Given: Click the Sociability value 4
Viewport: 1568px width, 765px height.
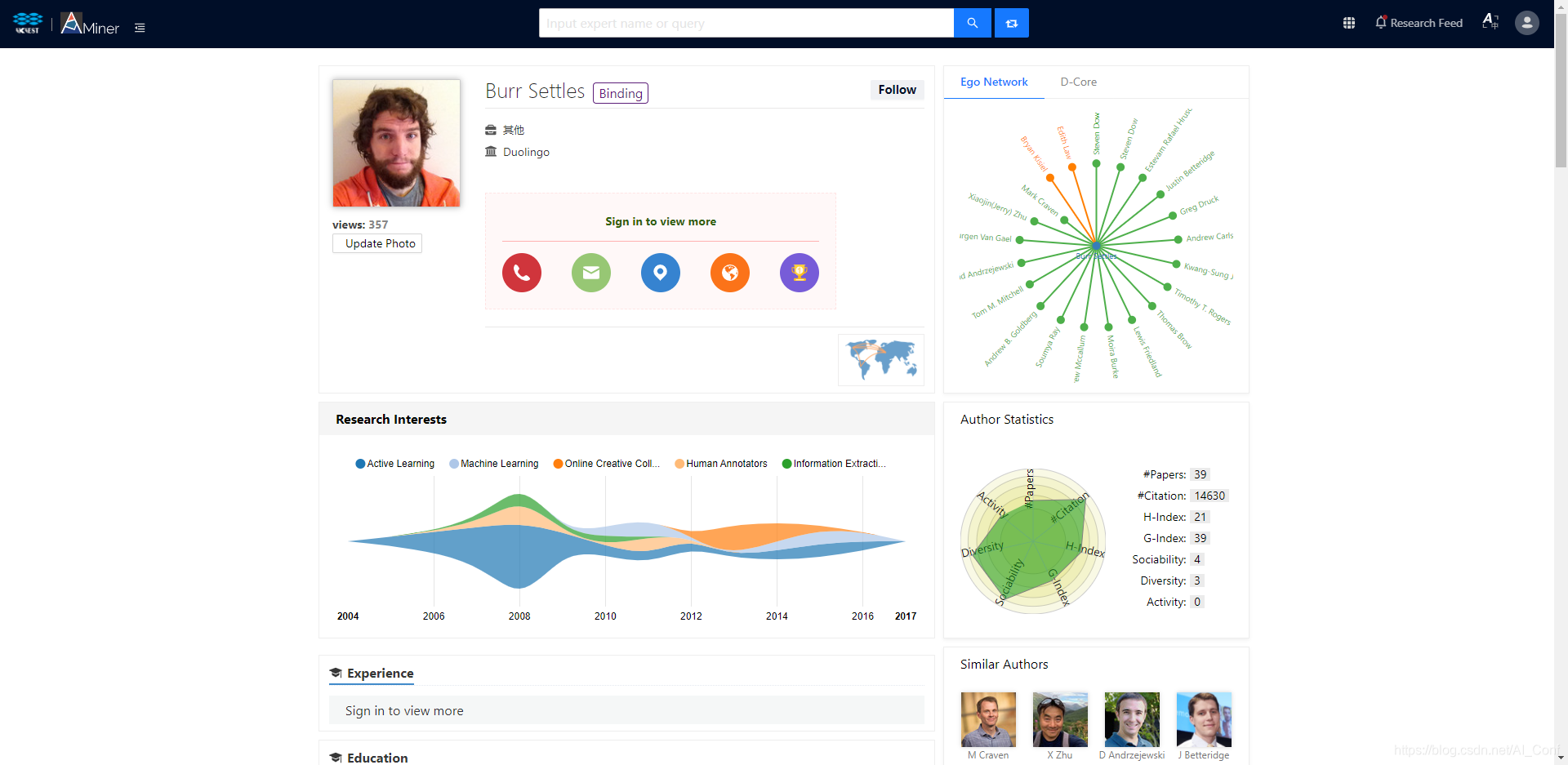Looking at the screenshot, I should [1196, 559].
